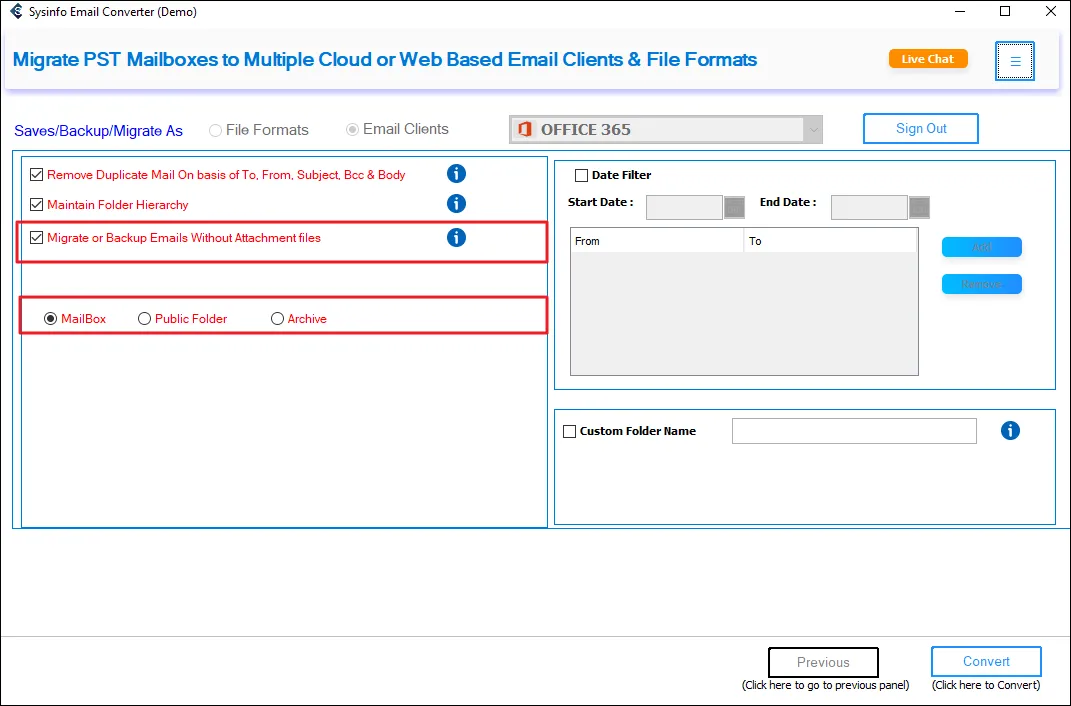1071x706 pixels.
Task: Uncheck Remove Duplicate Mail checkbox
Action: click(37, 175)
